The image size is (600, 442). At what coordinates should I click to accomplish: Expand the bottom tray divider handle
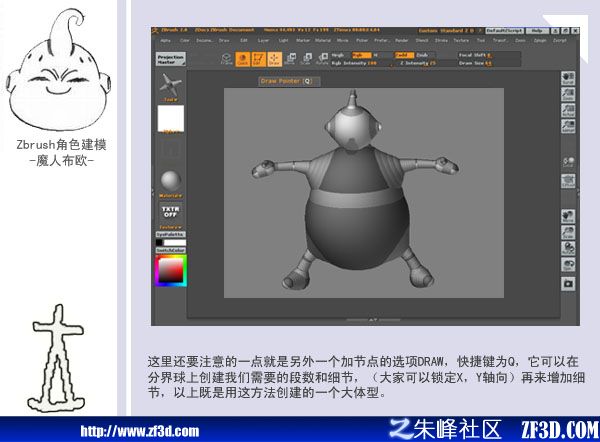373,319
